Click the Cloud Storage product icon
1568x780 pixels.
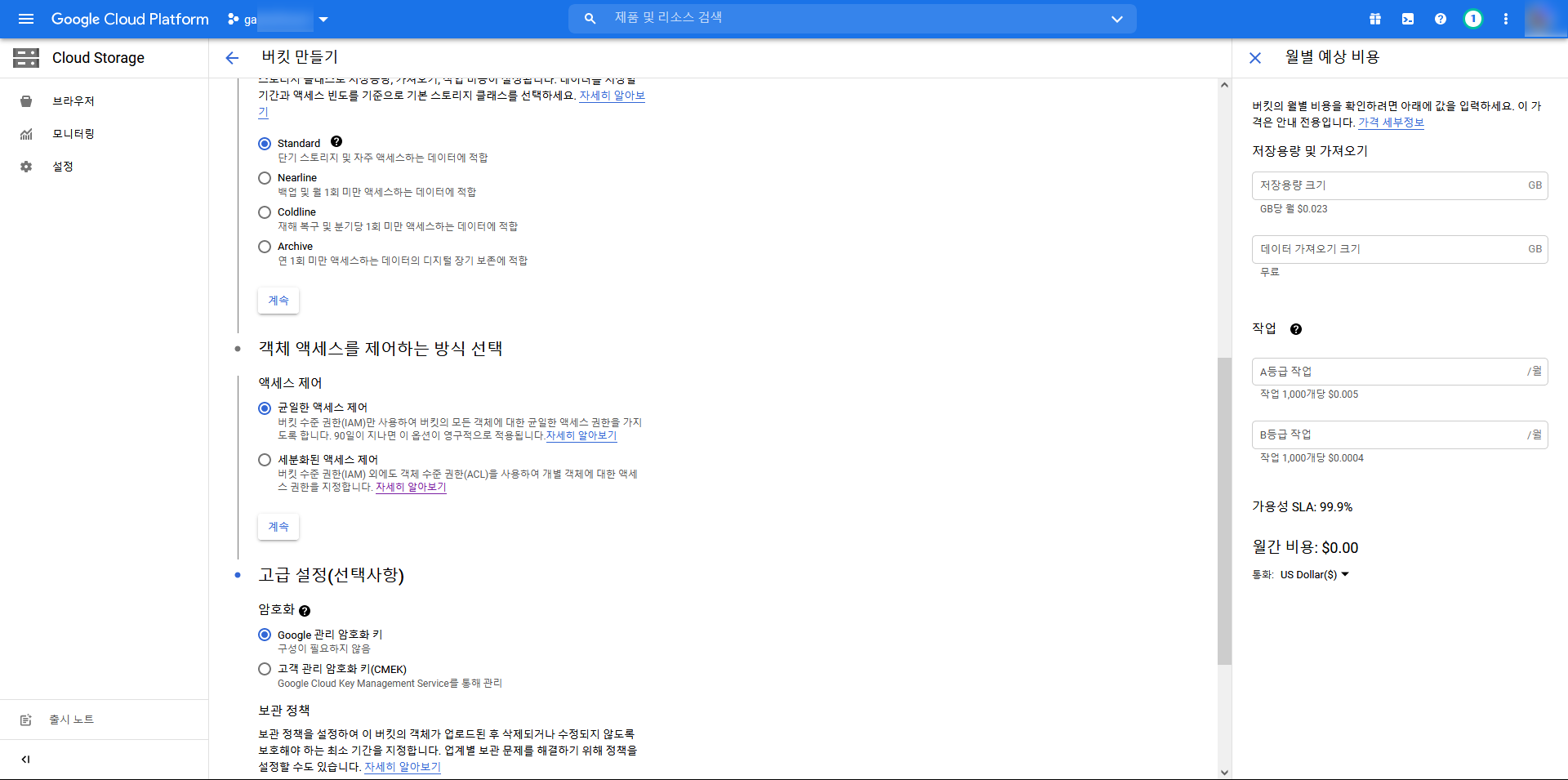click(26, 57)
